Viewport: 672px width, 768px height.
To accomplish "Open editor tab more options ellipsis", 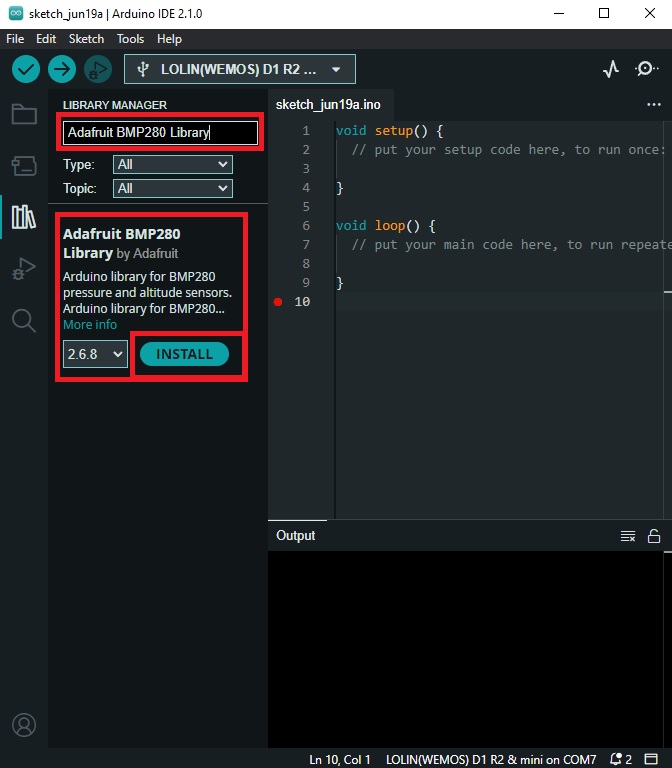I will [654, 104].
